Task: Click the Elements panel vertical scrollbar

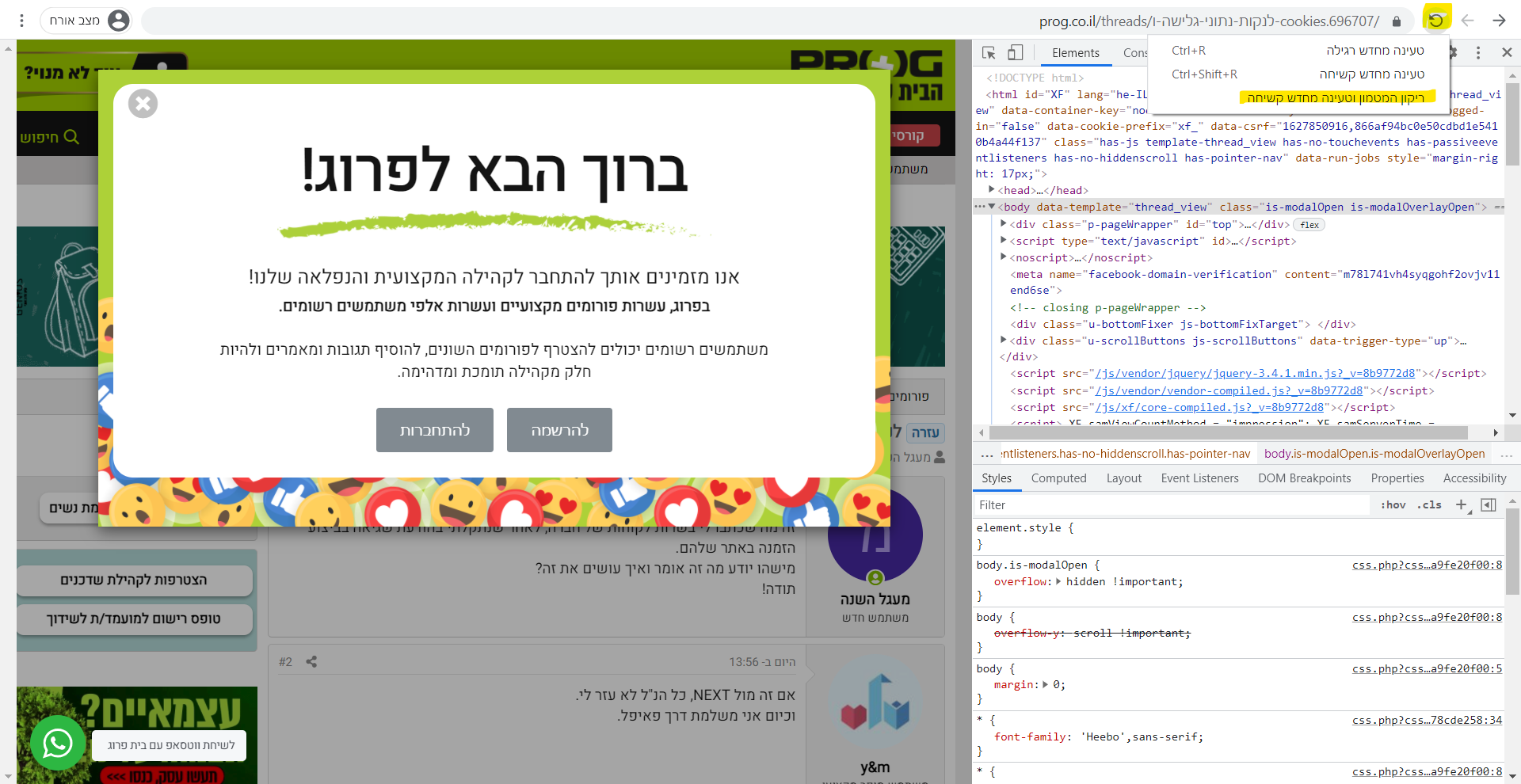Action: point(1513,124)
